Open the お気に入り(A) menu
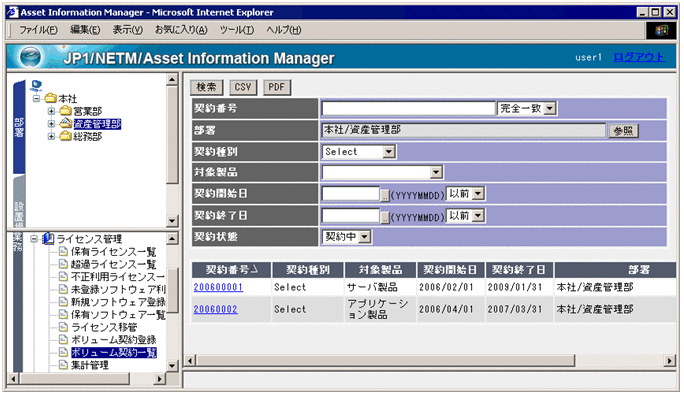 tap(181, 30)
